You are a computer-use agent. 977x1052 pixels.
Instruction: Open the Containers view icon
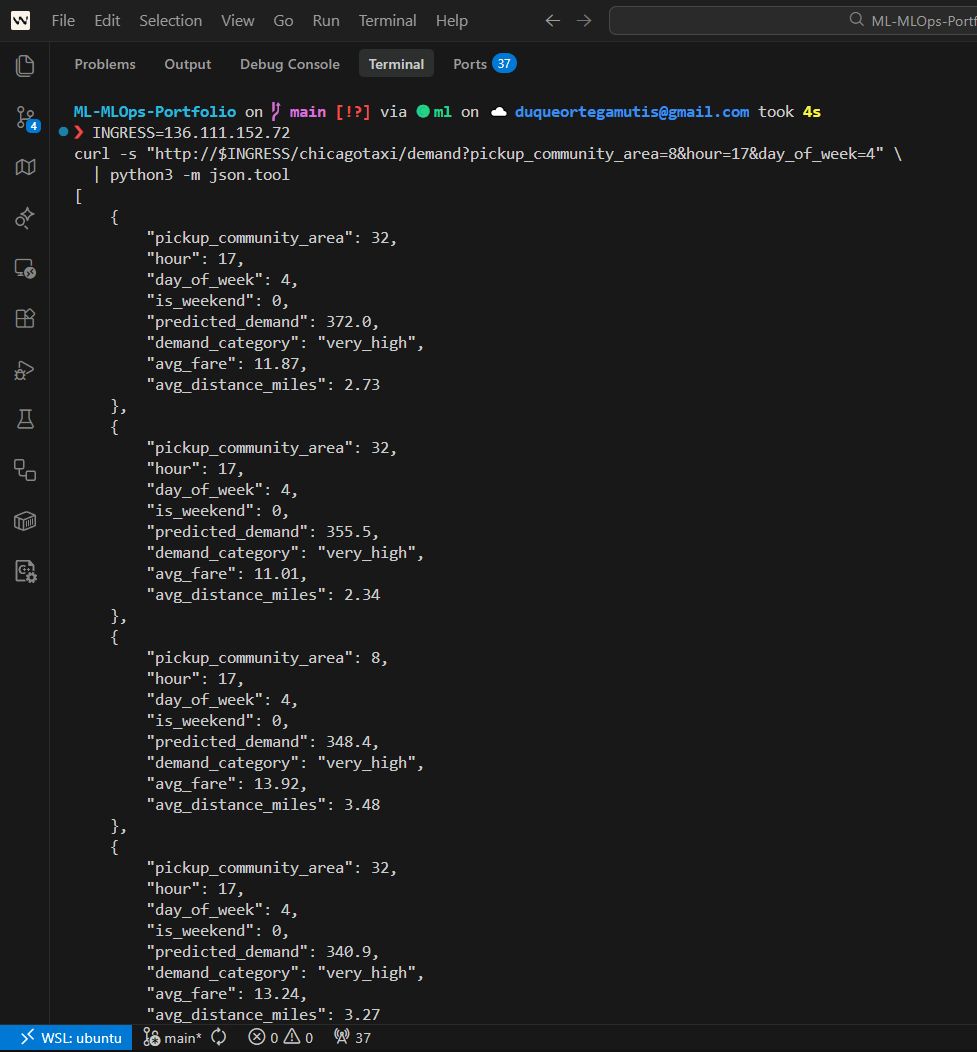point(25,521)
